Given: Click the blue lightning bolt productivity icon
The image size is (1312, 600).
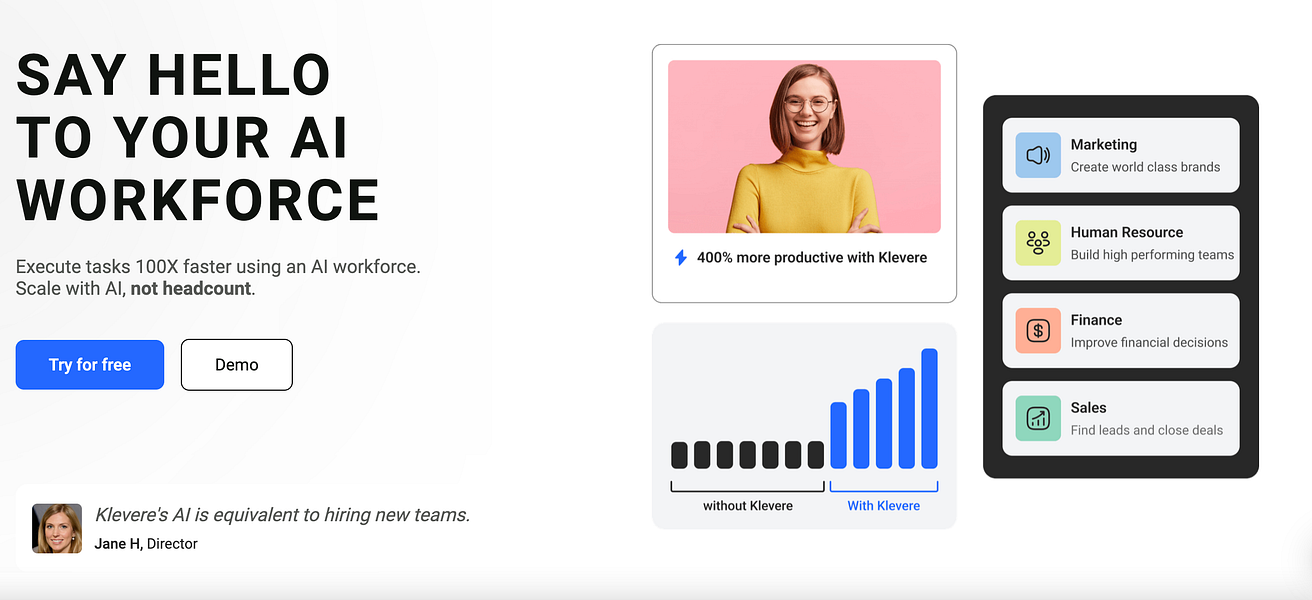Looking at the screenshot, I should (681, 257).
